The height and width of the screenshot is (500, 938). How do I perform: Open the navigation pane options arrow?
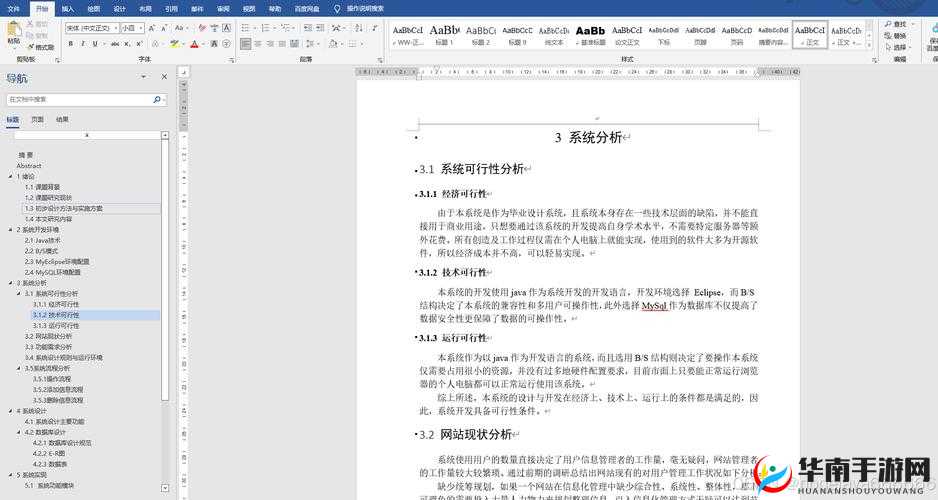click(x=143, y=77)
